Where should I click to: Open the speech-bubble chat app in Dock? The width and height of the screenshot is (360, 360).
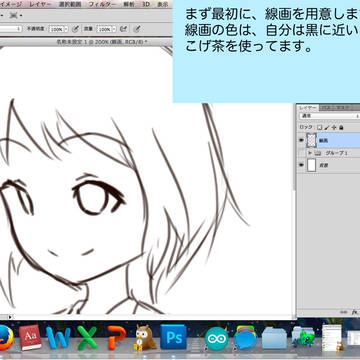pyautogui.click(x=245, y=338)
